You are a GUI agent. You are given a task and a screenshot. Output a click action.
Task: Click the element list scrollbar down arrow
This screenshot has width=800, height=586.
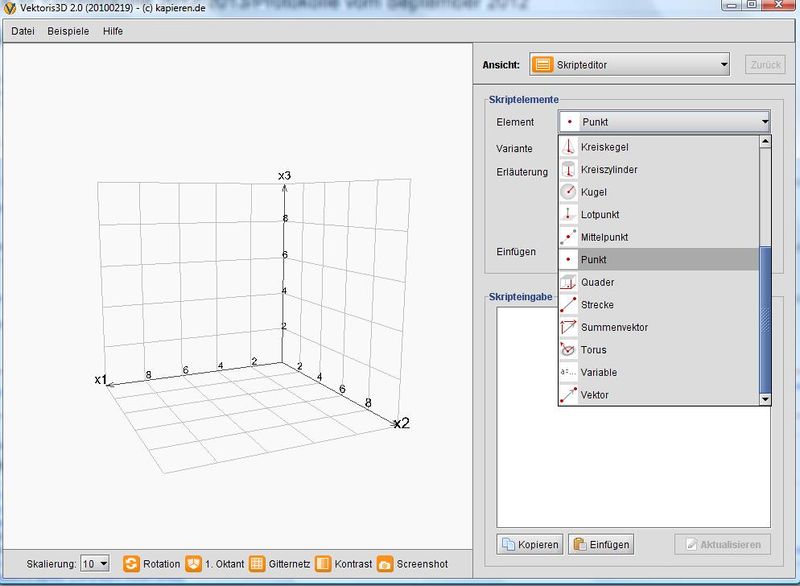pyautogui.click(x=765, y=399)
